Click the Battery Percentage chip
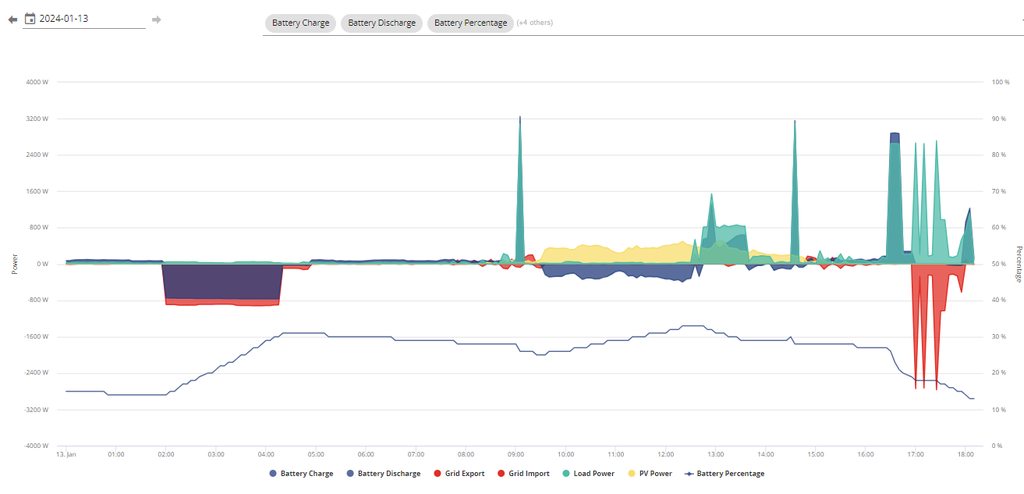1024x494 pixels. tap(469, 22)
